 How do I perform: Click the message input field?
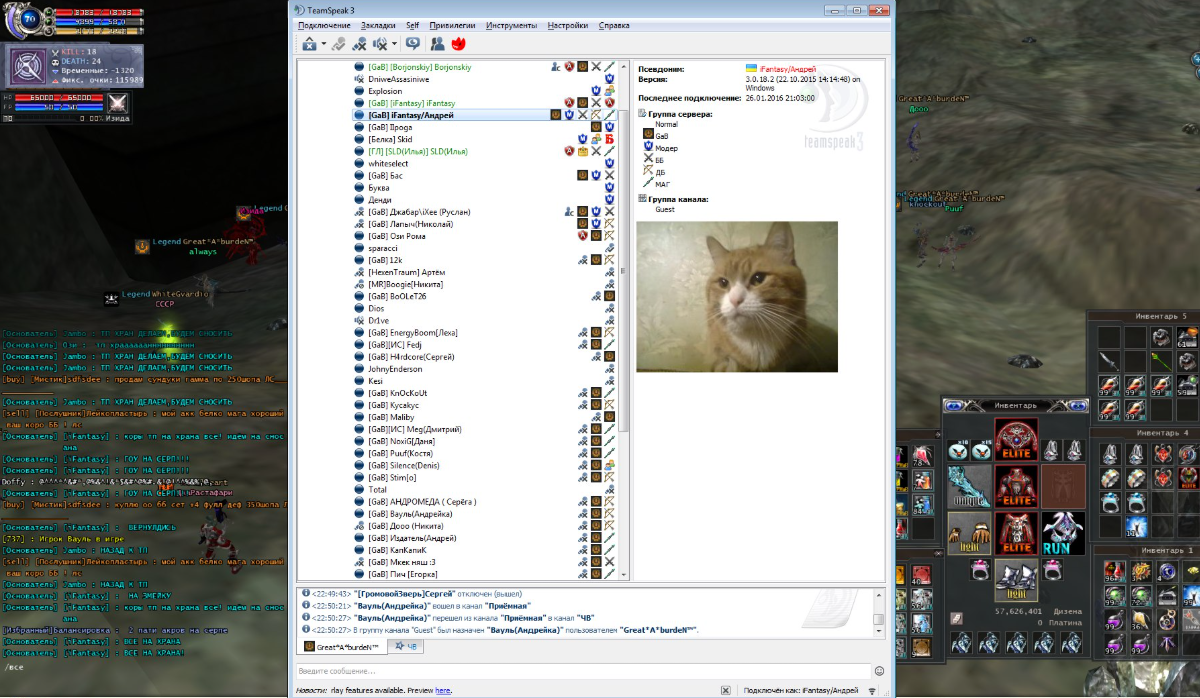tap(582, 671)
